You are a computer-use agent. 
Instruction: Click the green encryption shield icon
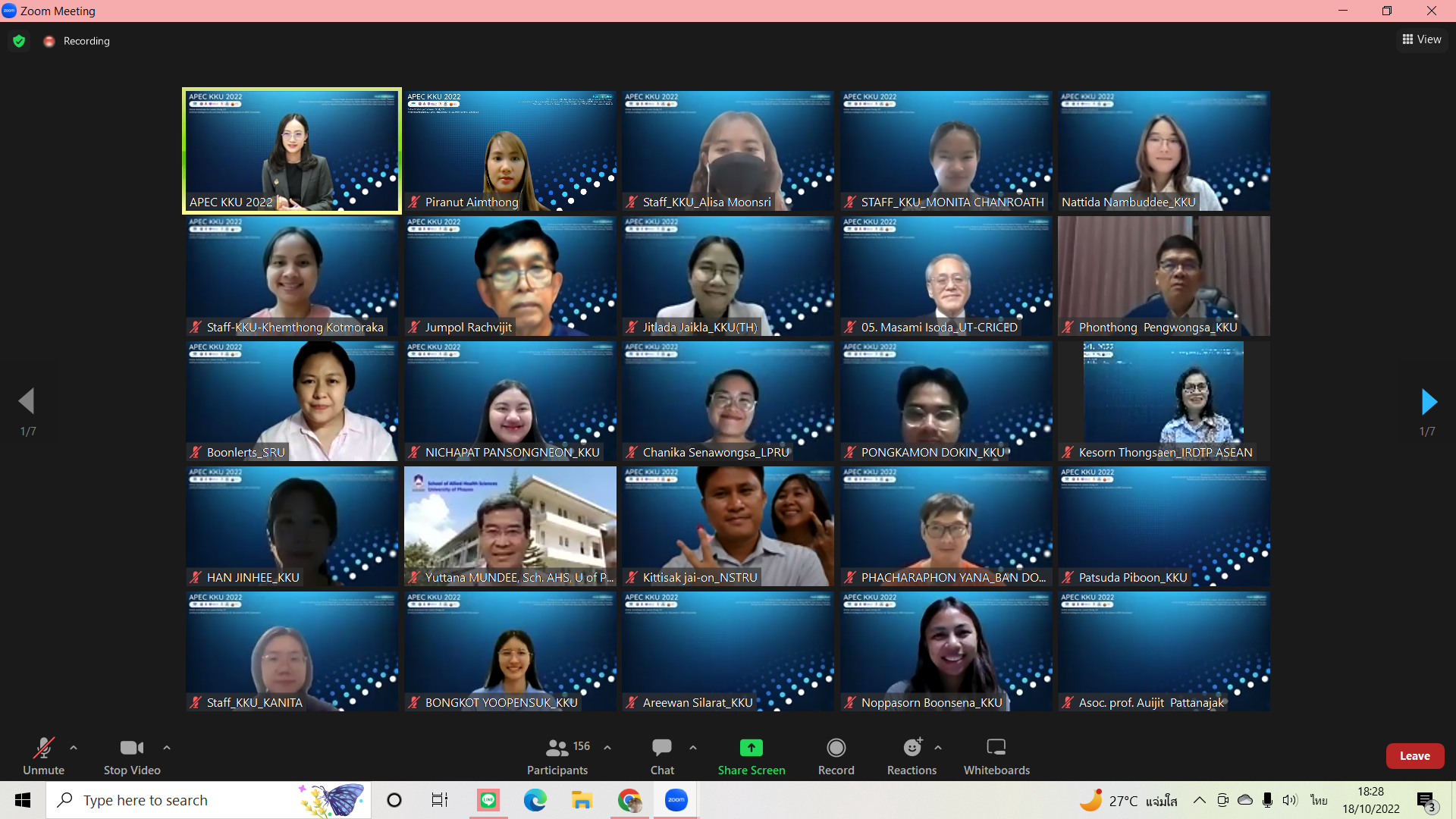coord(19,41)
